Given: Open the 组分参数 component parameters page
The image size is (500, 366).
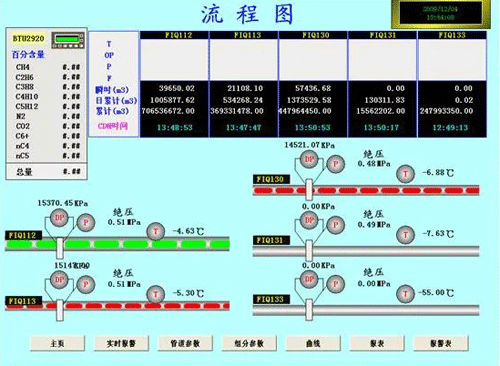Looking at the screenshot, I should 249,343.
